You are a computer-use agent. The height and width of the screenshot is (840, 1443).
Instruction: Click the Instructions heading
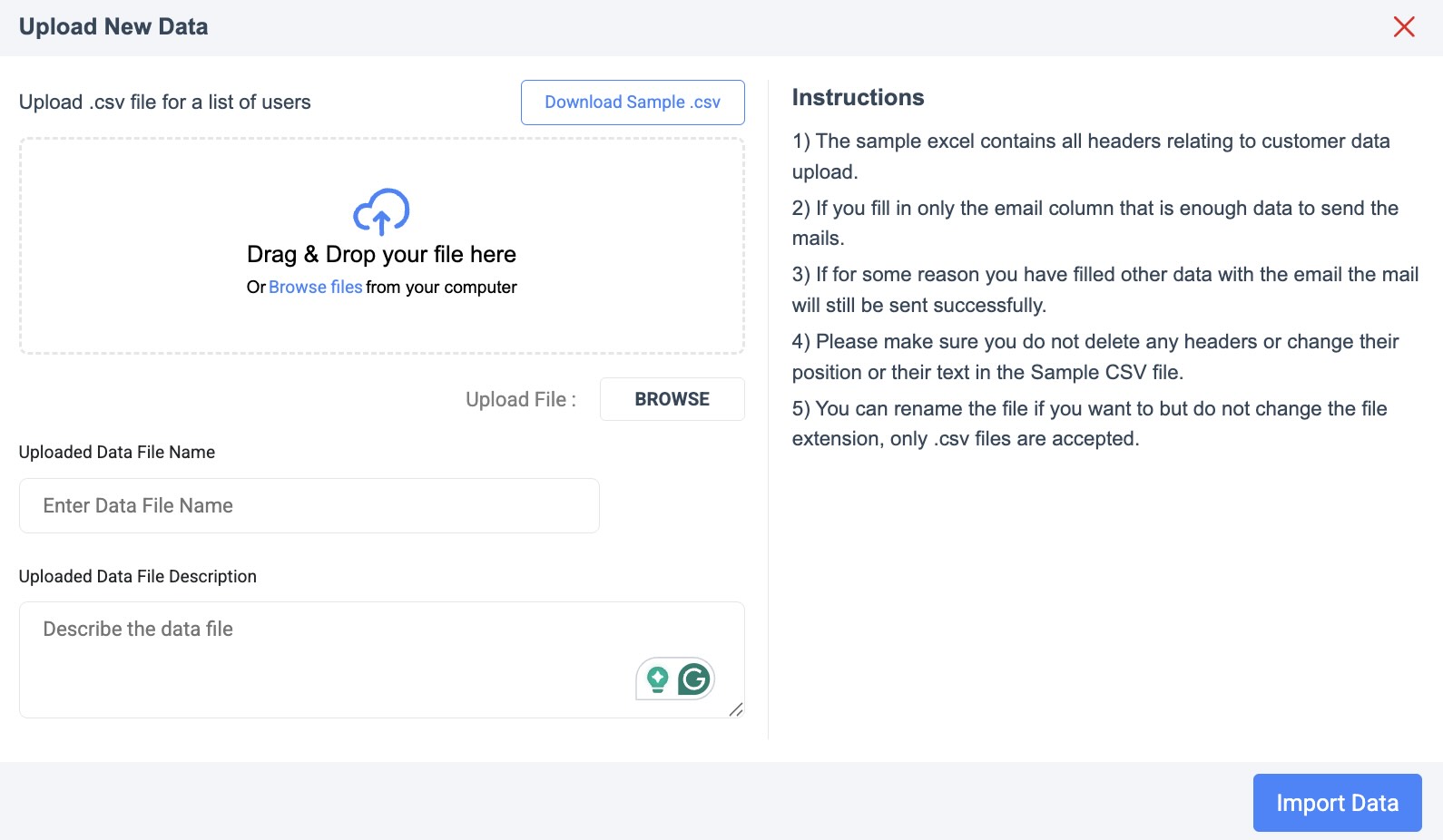[x=858, y=98]
